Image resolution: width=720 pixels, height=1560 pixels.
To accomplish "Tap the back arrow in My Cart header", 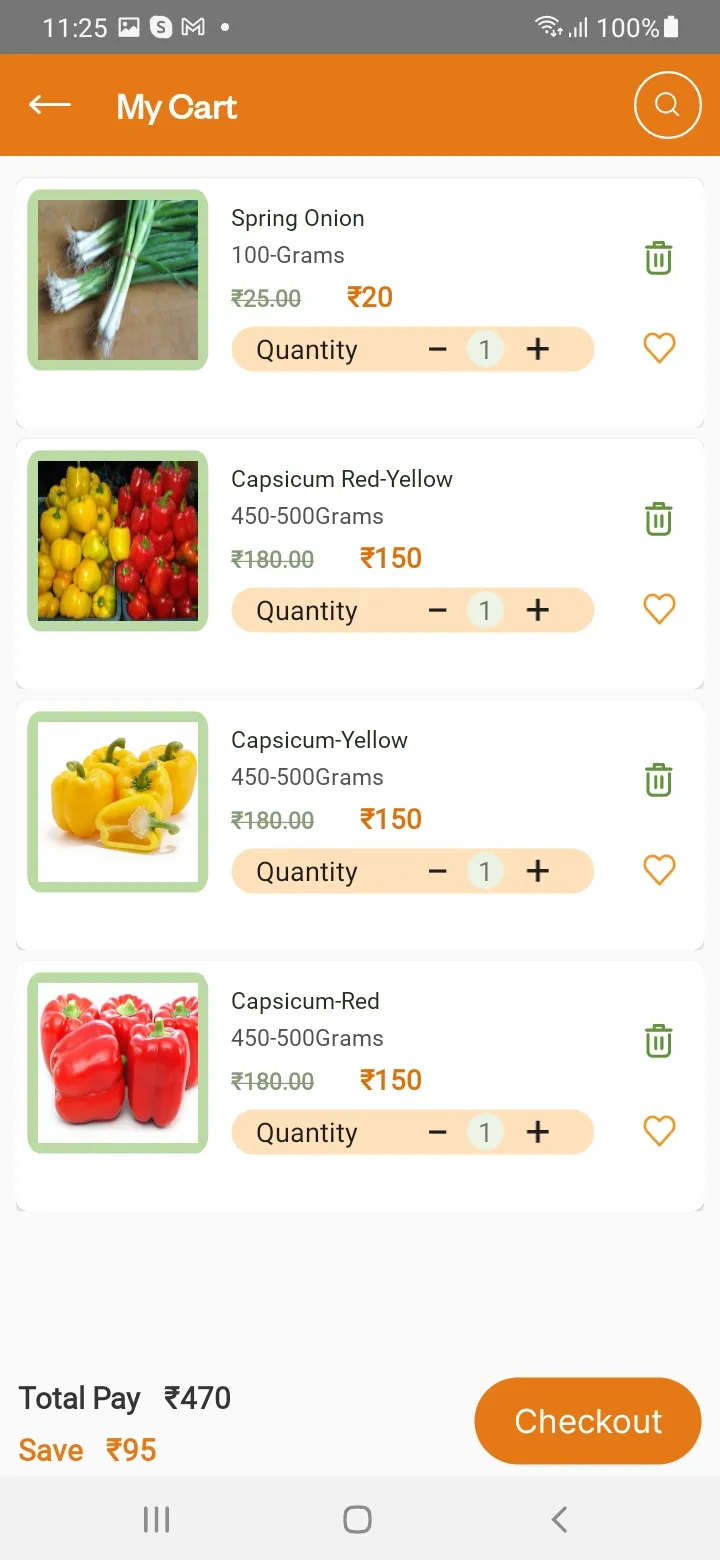I will coord(50,105).
